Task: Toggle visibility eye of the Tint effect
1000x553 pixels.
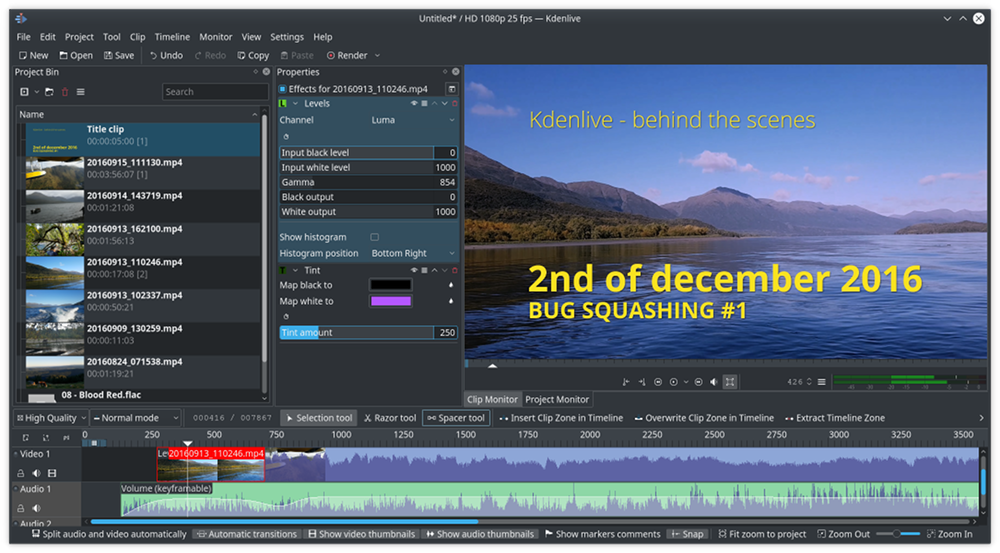Action: pyautogui.click(x=414, y=270)
